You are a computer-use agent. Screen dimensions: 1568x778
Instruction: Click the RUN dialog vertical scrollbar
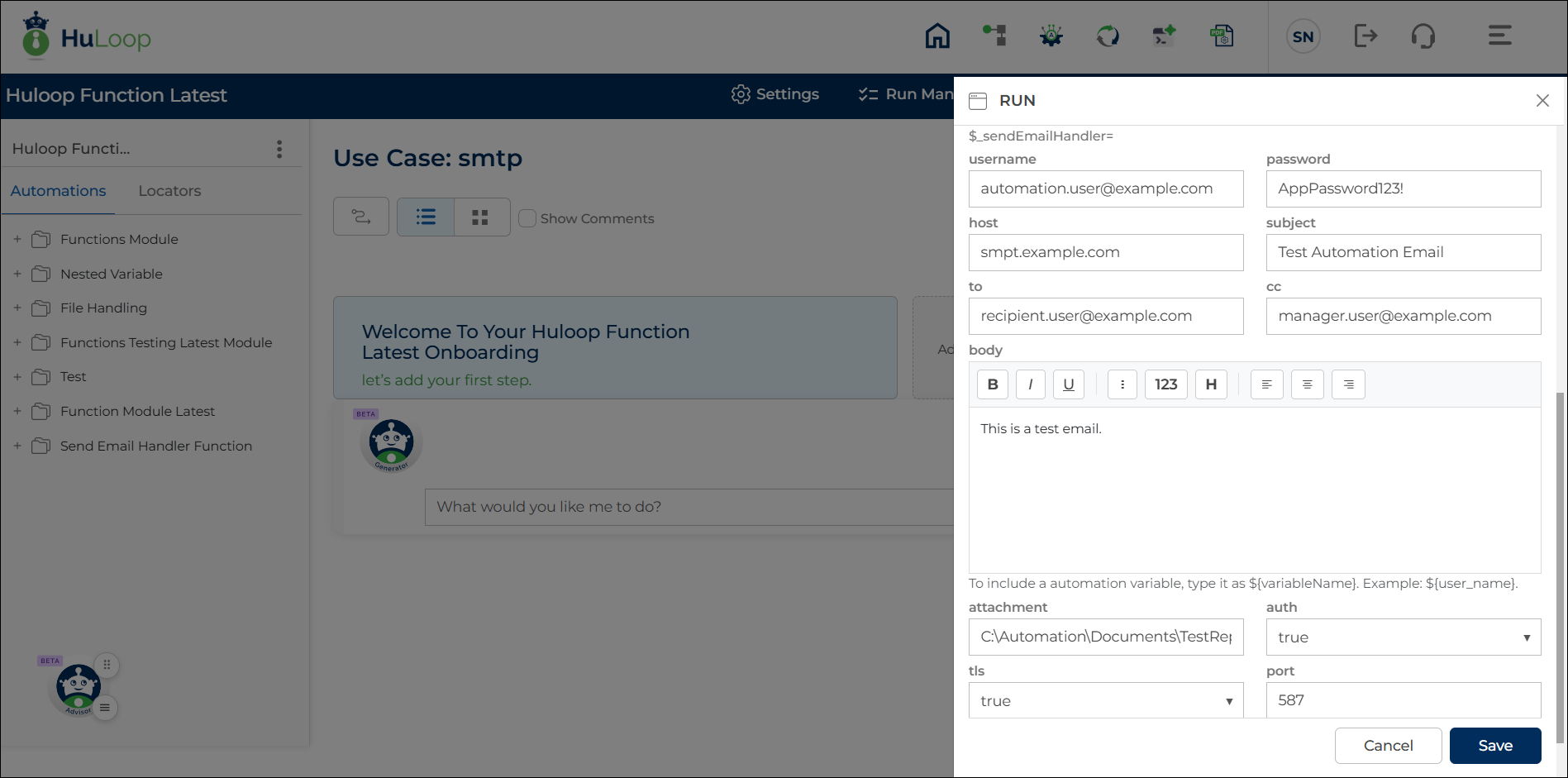point(1560,567)
